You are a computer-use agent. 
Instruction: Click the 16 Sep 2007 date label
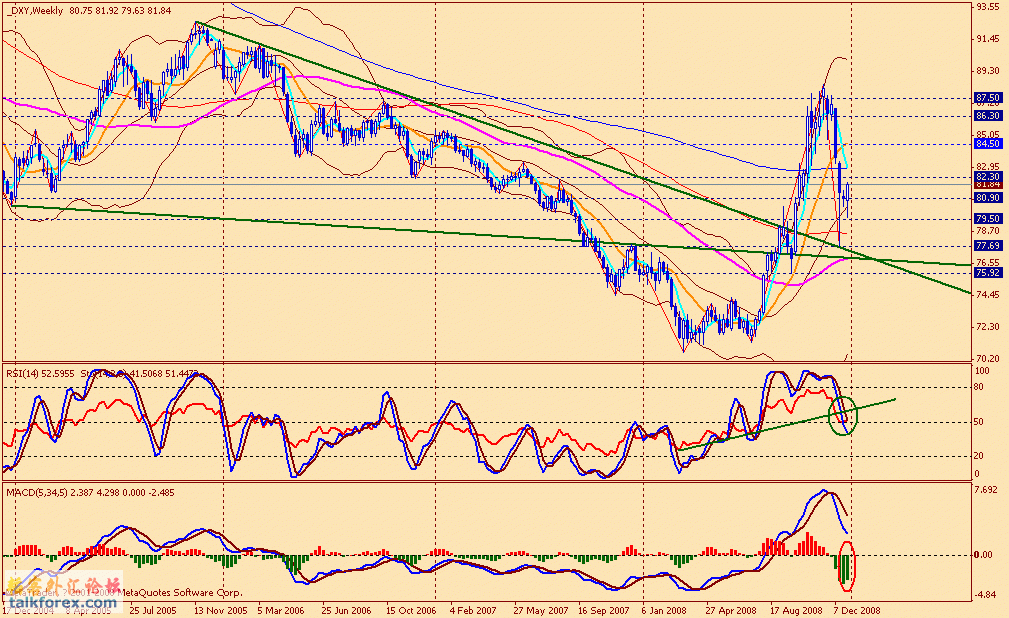tap(604, 610)
